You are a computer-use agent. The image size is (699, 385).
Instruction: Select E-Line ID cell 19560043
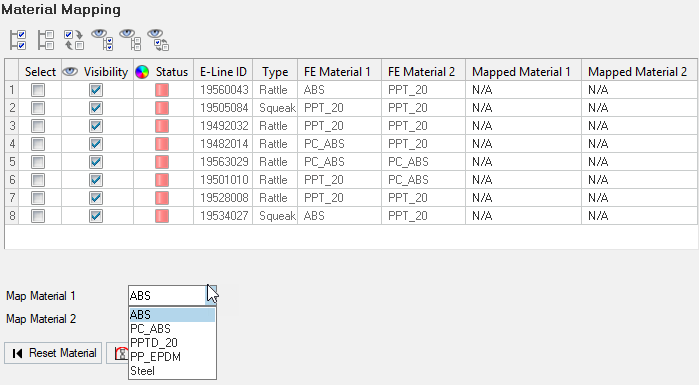223,90
